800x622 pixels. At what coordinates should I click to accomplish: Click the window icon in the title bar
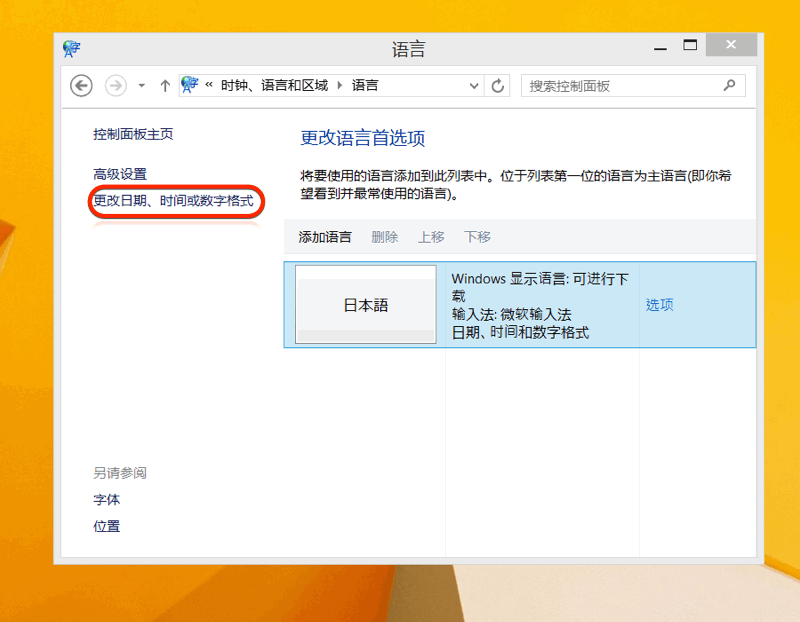[71, 48]
